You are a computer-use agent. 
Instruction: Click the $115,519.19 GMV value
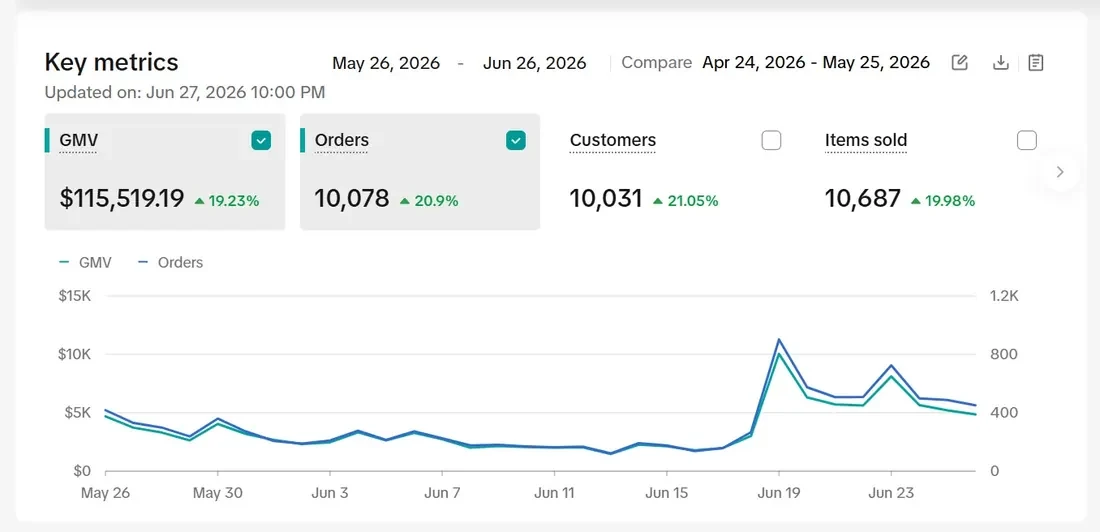tap(122, 199)
